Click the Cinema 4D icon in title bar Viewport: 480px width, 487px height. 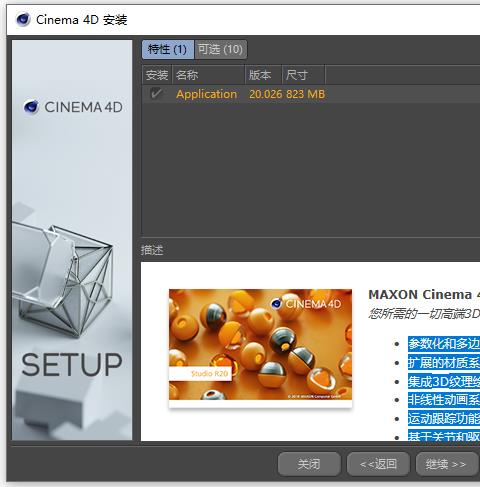[x=23, y=20]
